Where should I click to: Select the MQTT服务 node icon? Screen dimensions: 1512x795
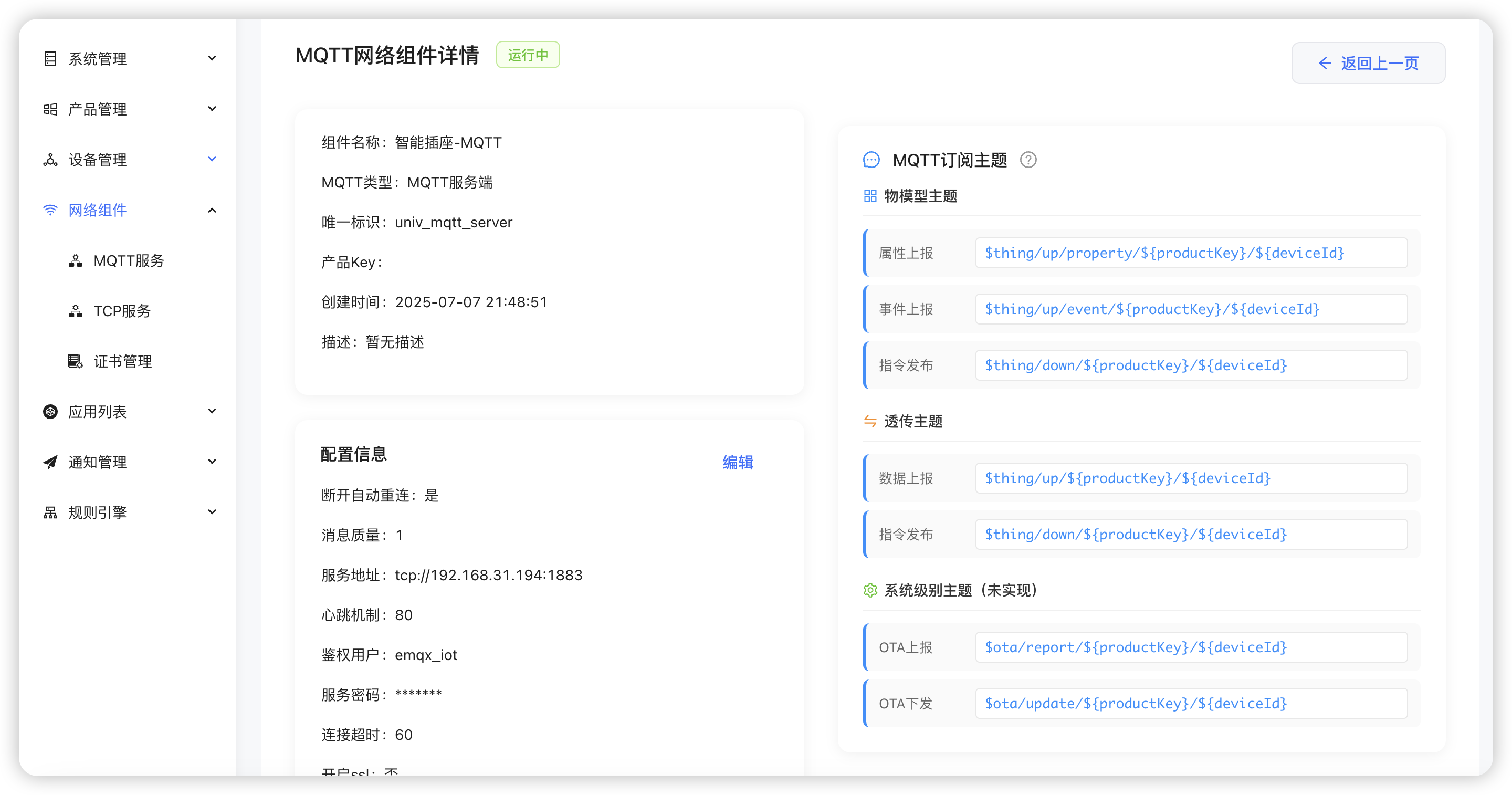tap(75, 260)
